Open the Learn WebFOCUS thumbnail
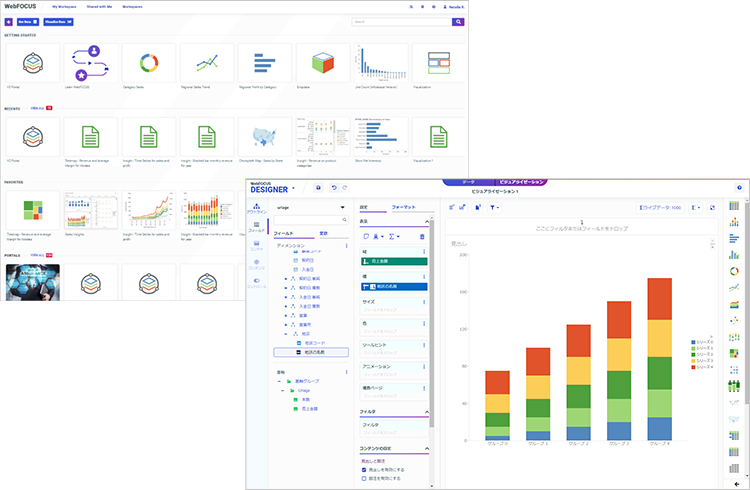Viewport: 750px width, 490px height. click(x=91, y=63)
